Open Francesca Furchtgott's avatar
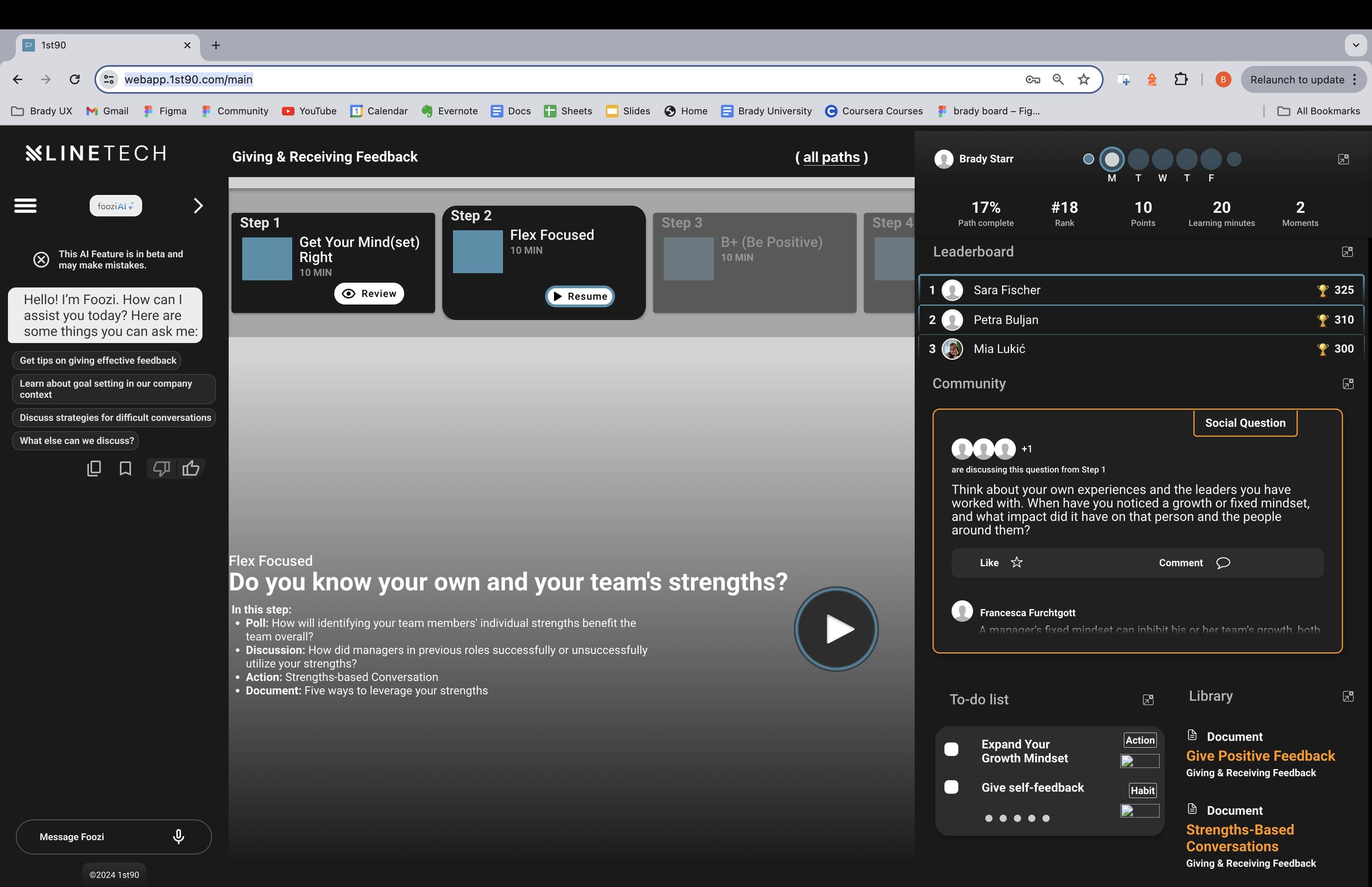Viewport: 1372px width, 887px height. pos(962,611)
